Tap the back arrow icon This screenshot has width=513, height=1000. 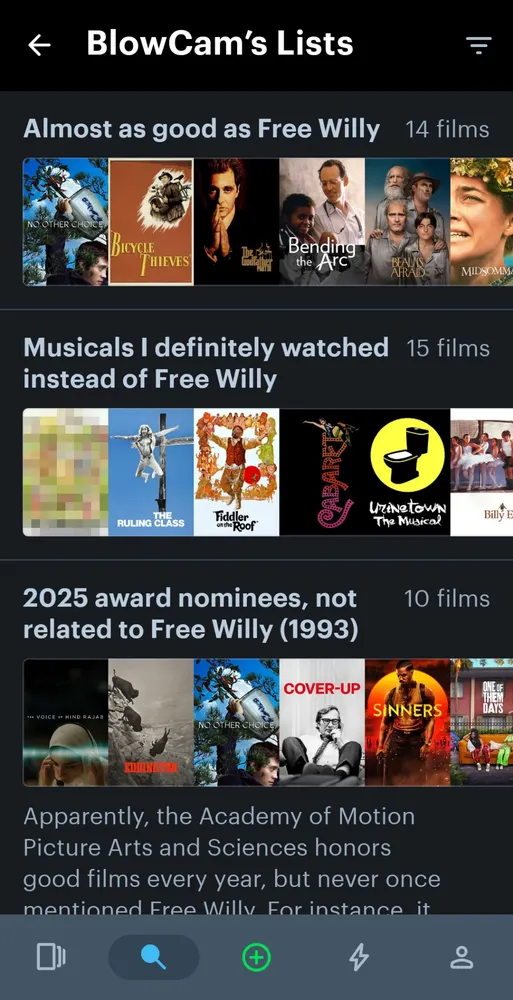click(39, 45)
